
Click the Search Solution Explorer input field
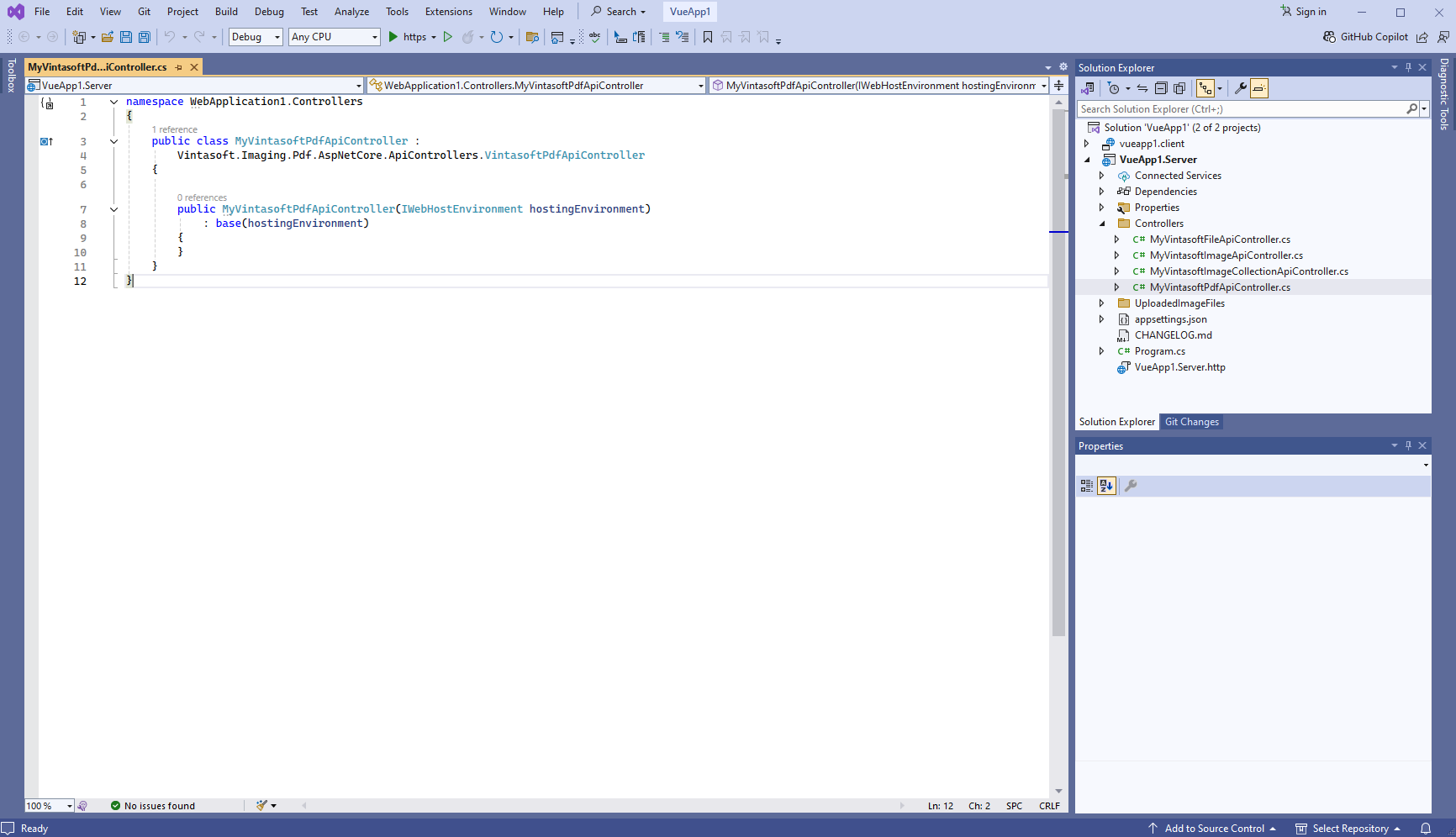(x=1242, y=109)
